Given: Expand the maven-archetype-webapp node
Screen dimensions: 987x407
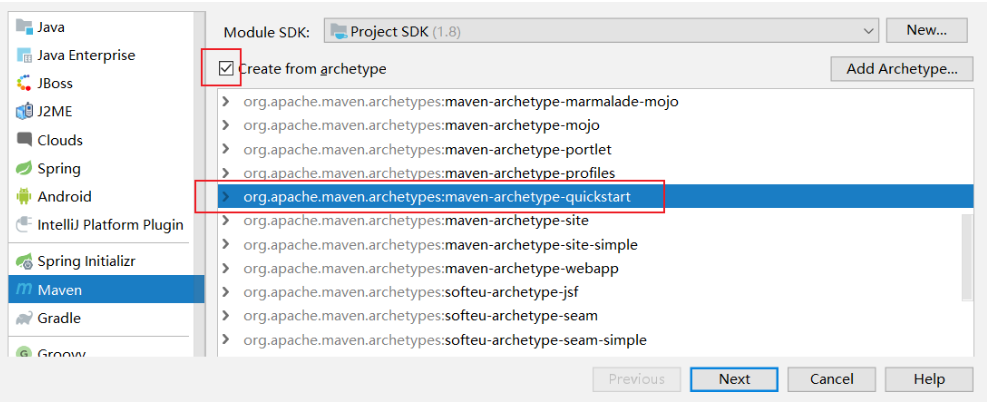Looking at the screenshot, I should tap(226, 269).
